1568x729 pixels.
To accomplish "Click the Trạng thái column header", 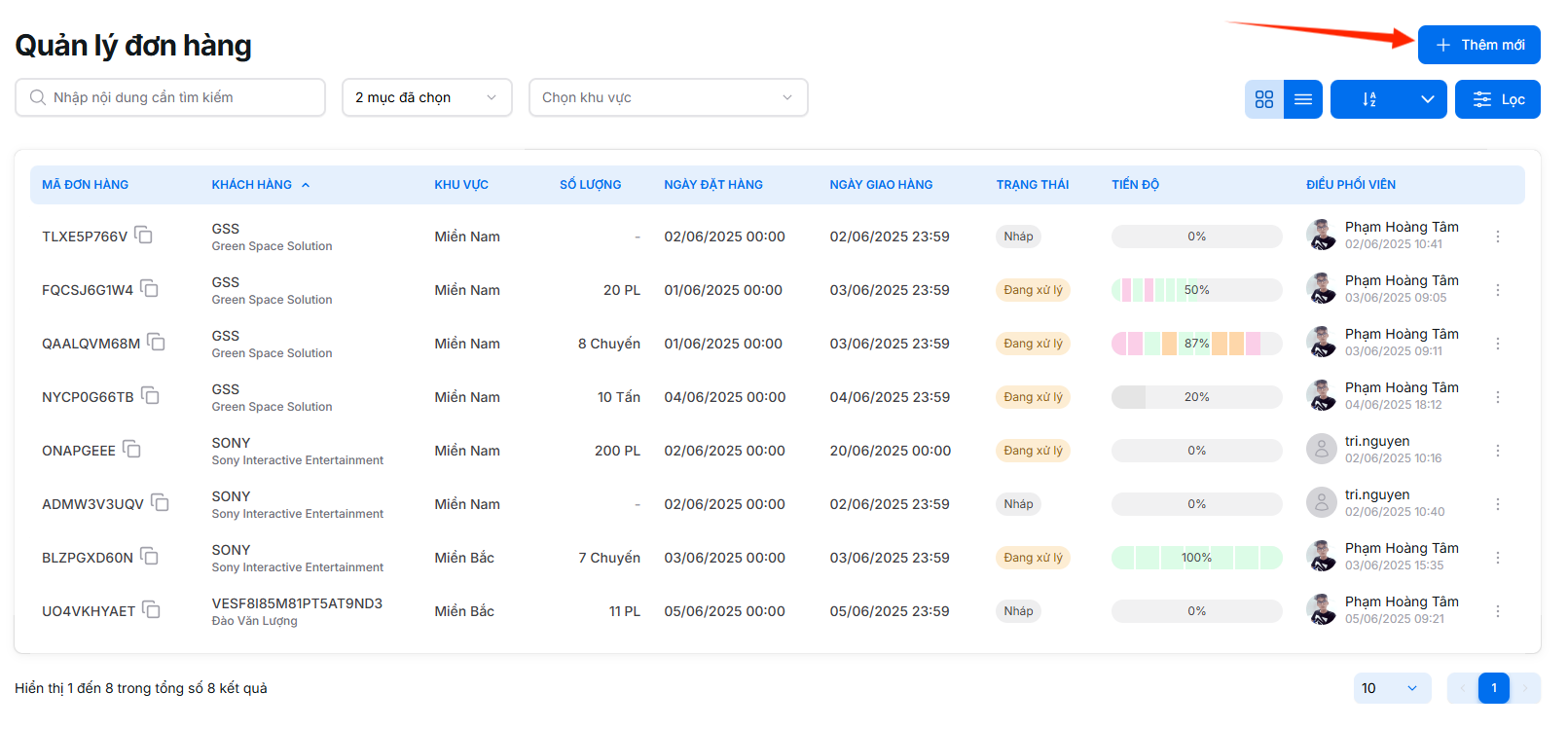I will (x=1032, y=185).
